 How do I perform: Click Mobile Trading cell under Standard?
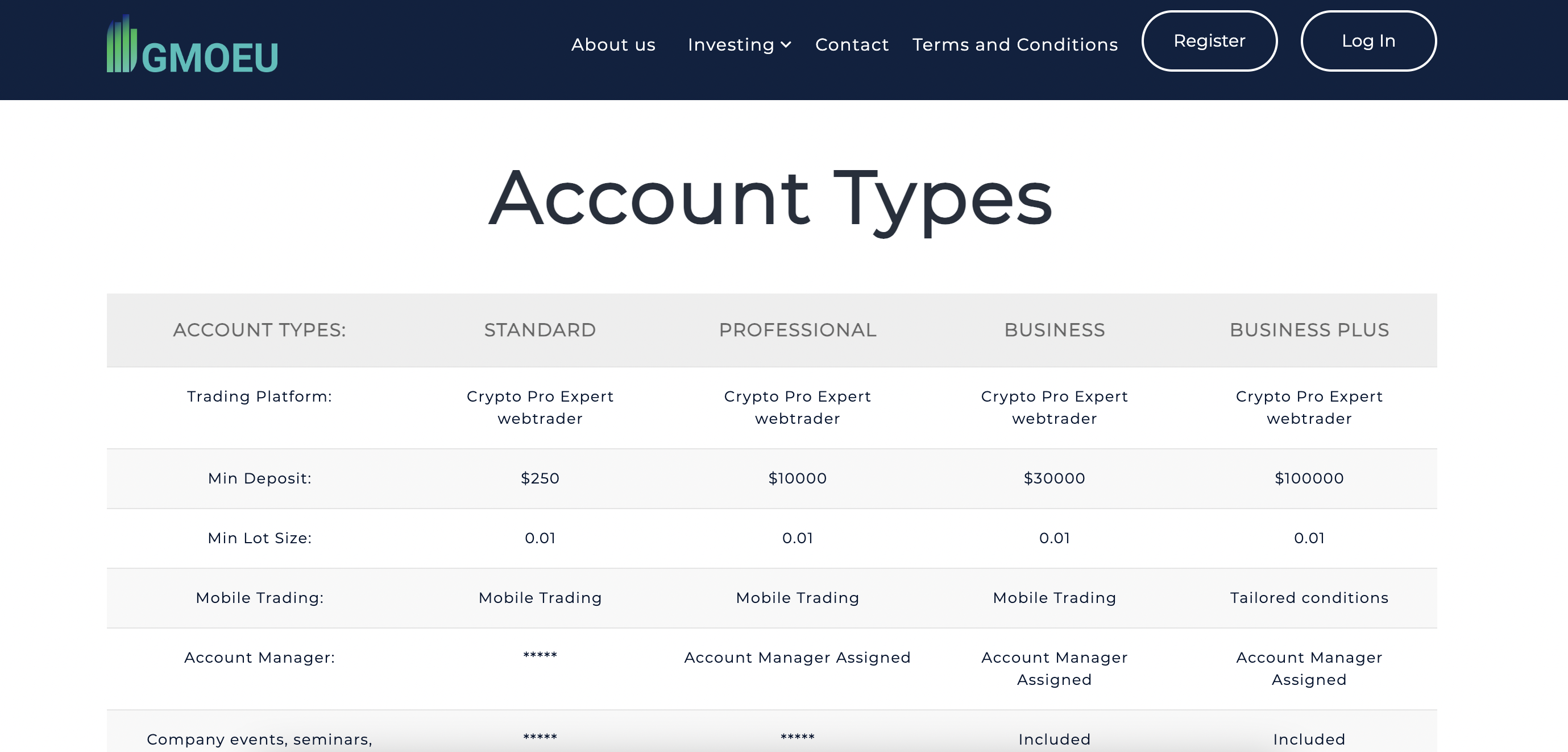coord(540,597)
